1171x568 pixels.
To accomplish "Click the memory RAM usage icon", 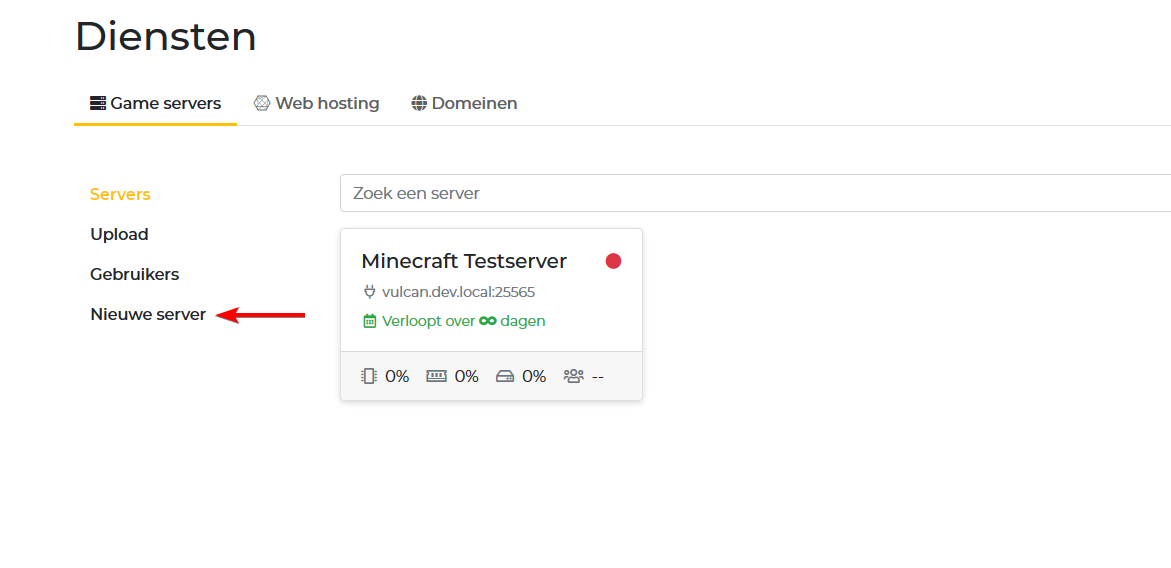I will click(x=436, y=376).
